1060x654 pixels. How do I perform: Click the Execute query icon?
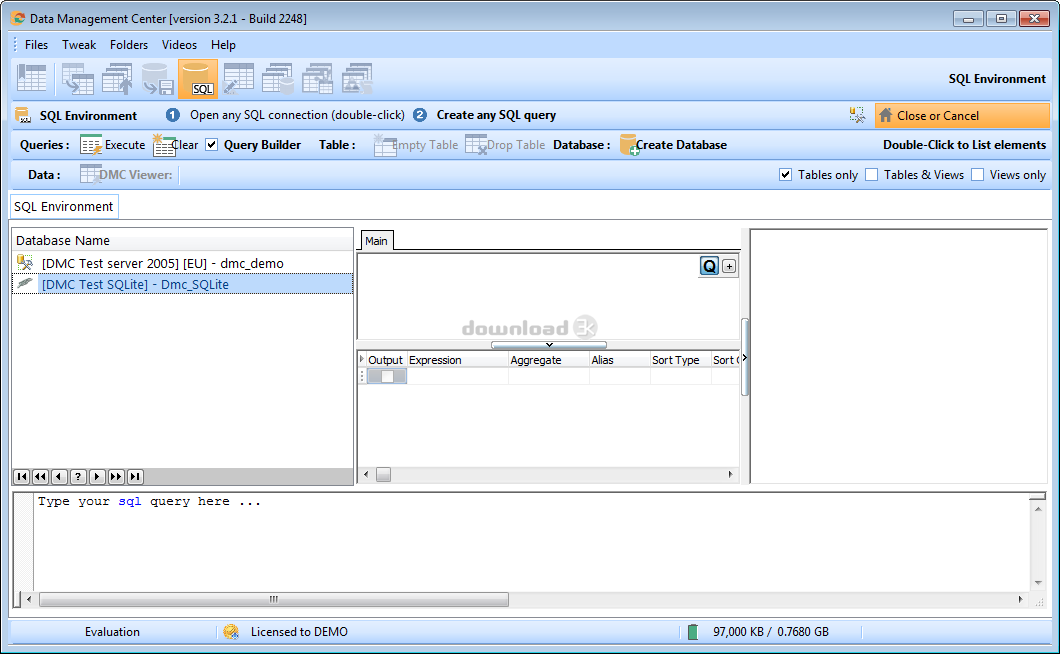tap(91, 145)
